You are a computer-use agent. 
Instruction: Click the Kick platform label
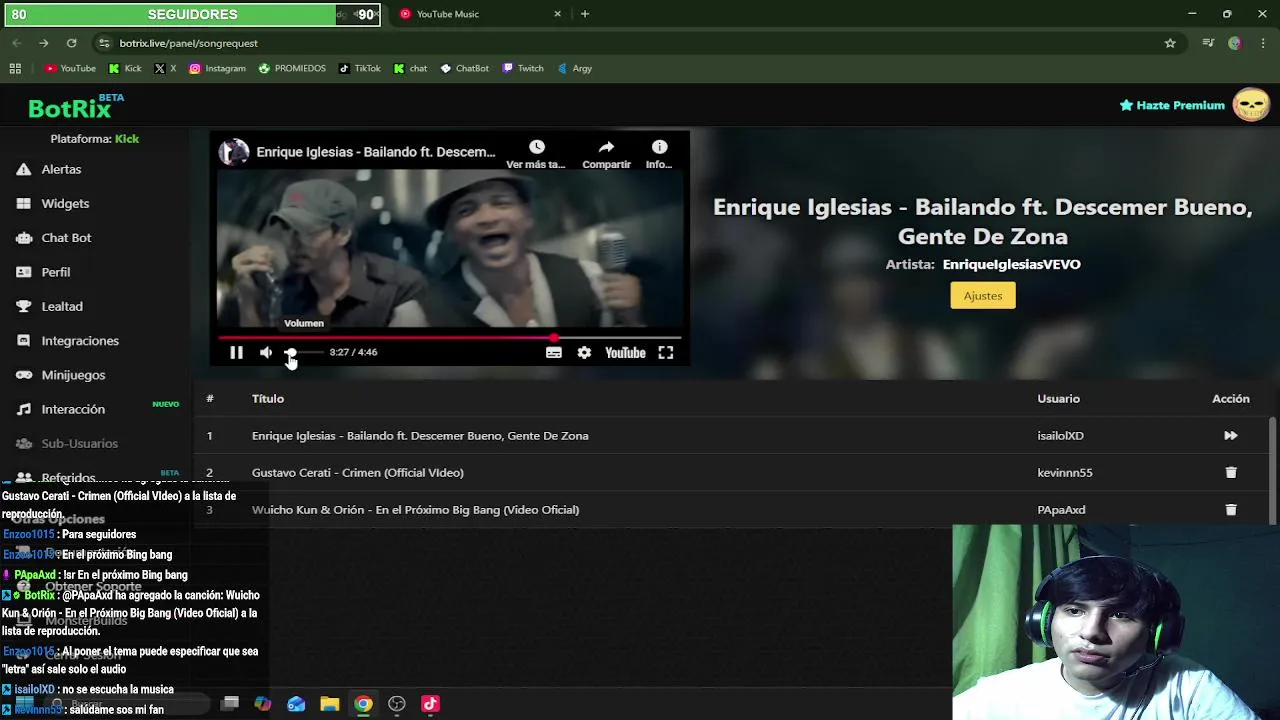(x=126, y=139)
